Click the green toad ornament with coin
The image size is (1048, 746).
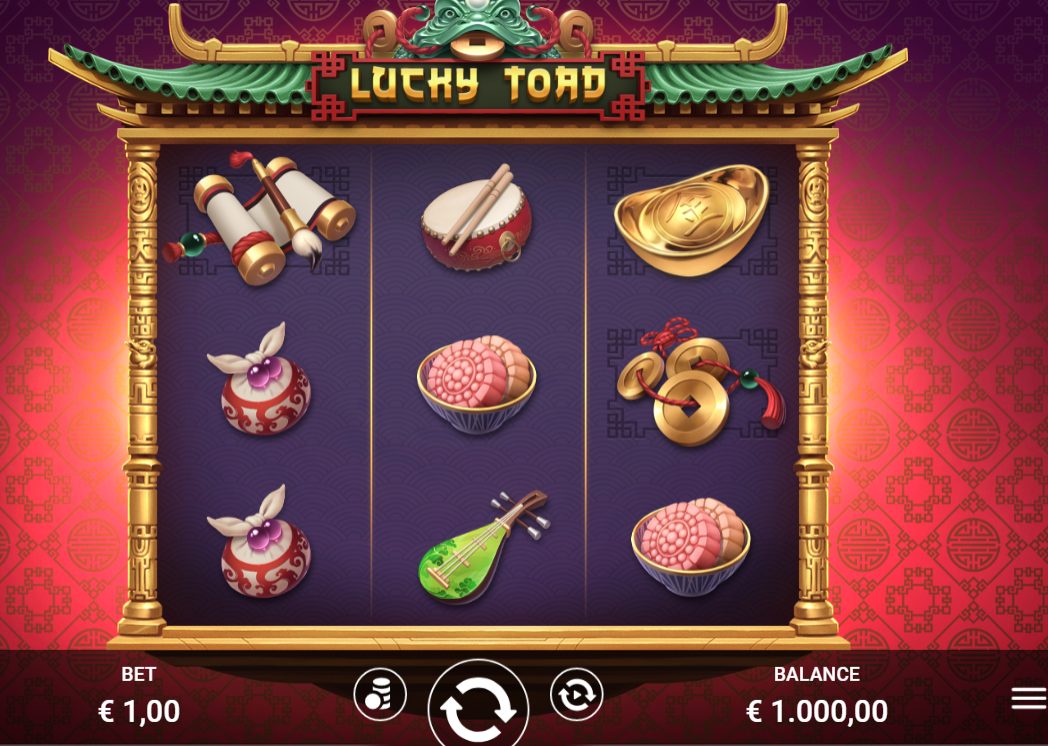click(x=477, y=29)
